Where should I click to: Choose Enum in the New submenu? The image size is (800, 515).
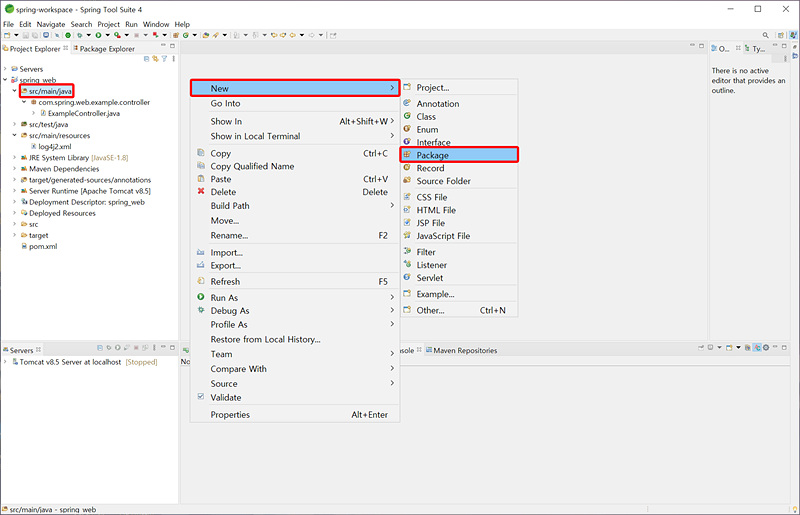(459, 130)
